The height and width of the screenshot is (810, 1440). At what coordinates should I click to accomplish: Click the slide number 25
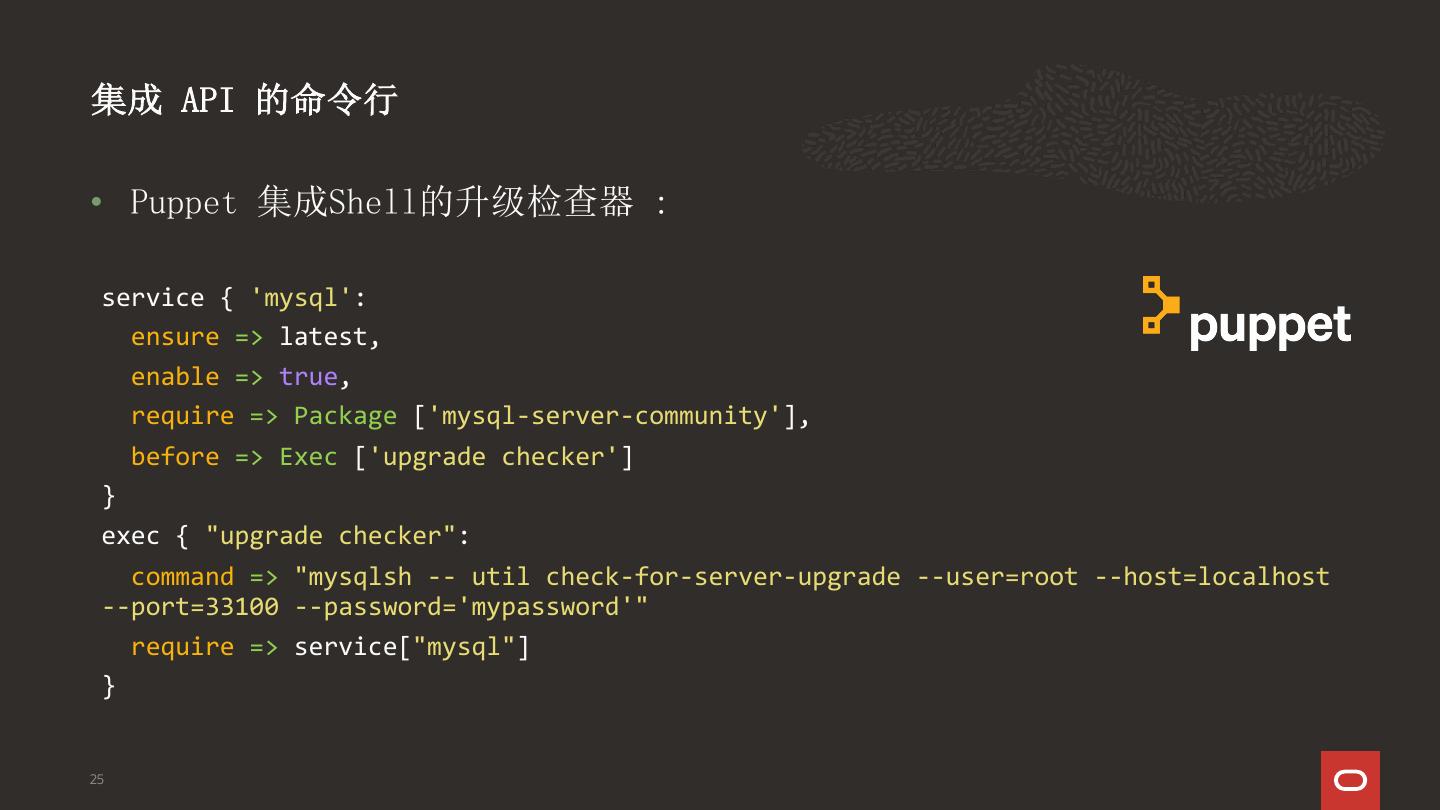[97, 779]
